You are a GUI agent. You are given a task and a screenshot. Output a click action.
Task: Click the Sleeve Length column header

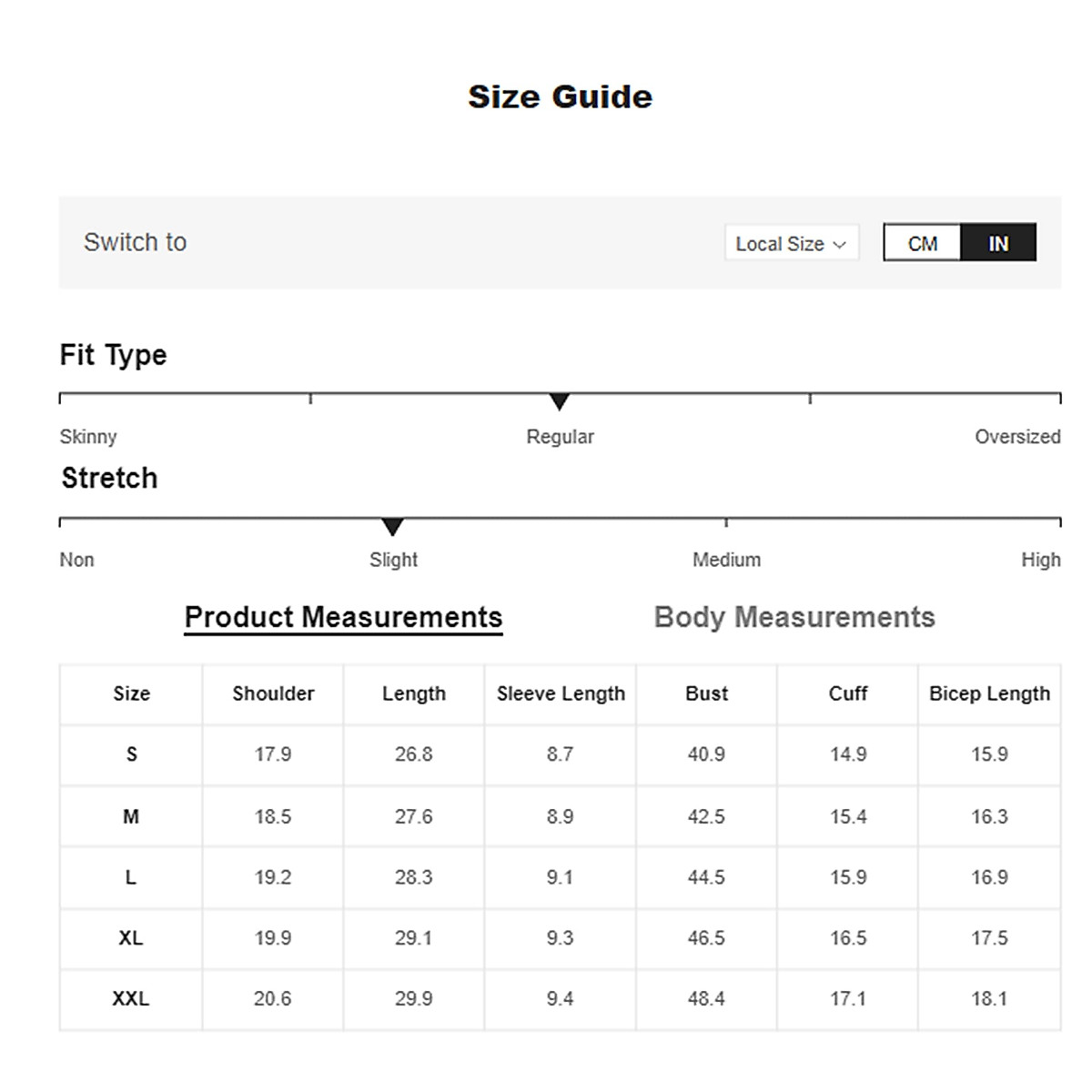click(x=561, y=693)
